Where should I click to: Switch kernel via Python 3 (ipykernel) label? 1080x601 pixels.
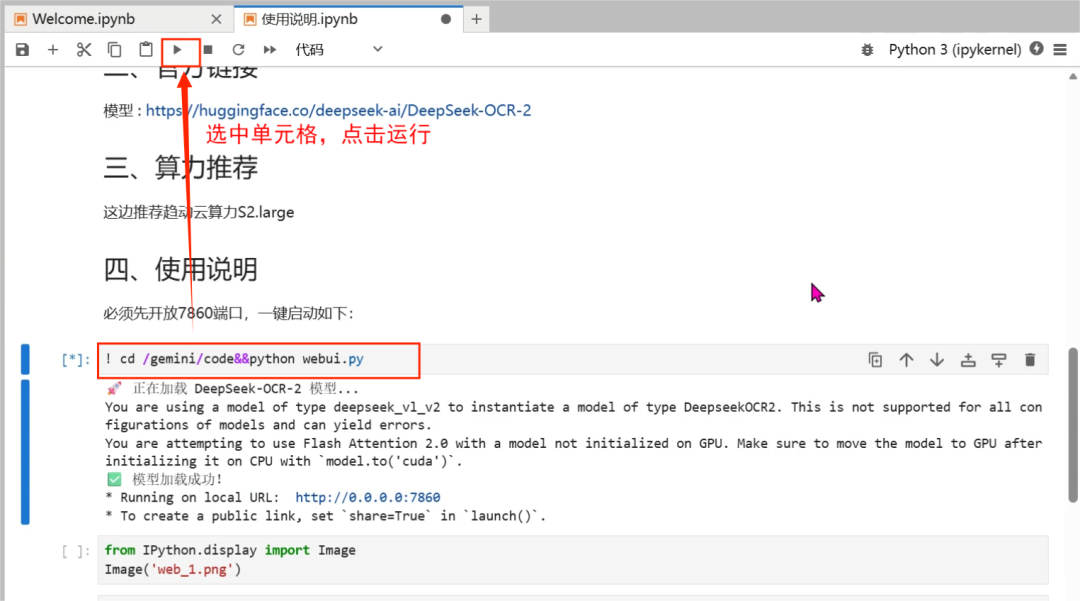tap(955, 50)
